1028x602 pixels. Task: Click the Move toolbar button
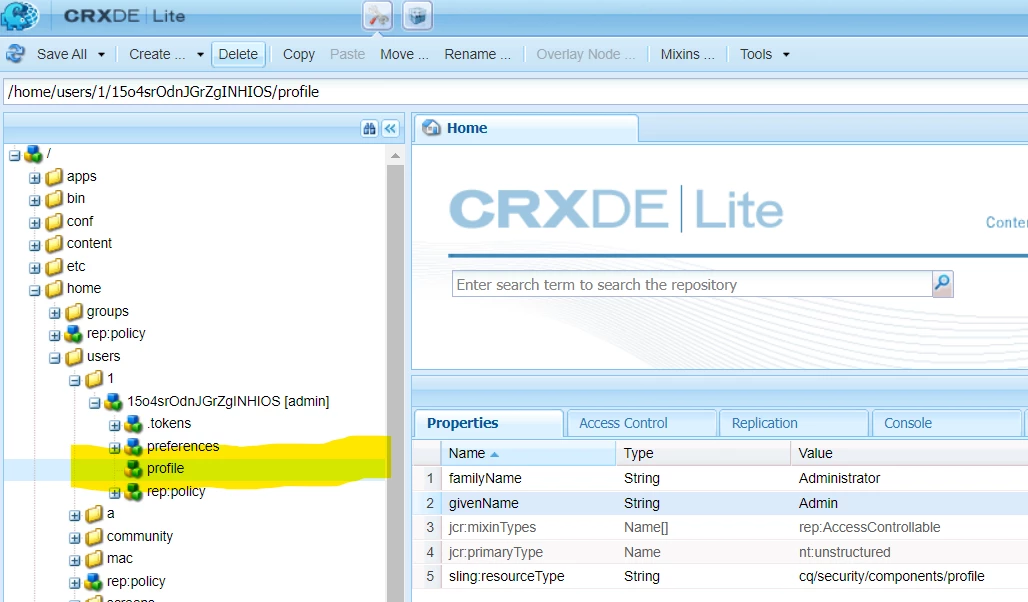(404, 54)
